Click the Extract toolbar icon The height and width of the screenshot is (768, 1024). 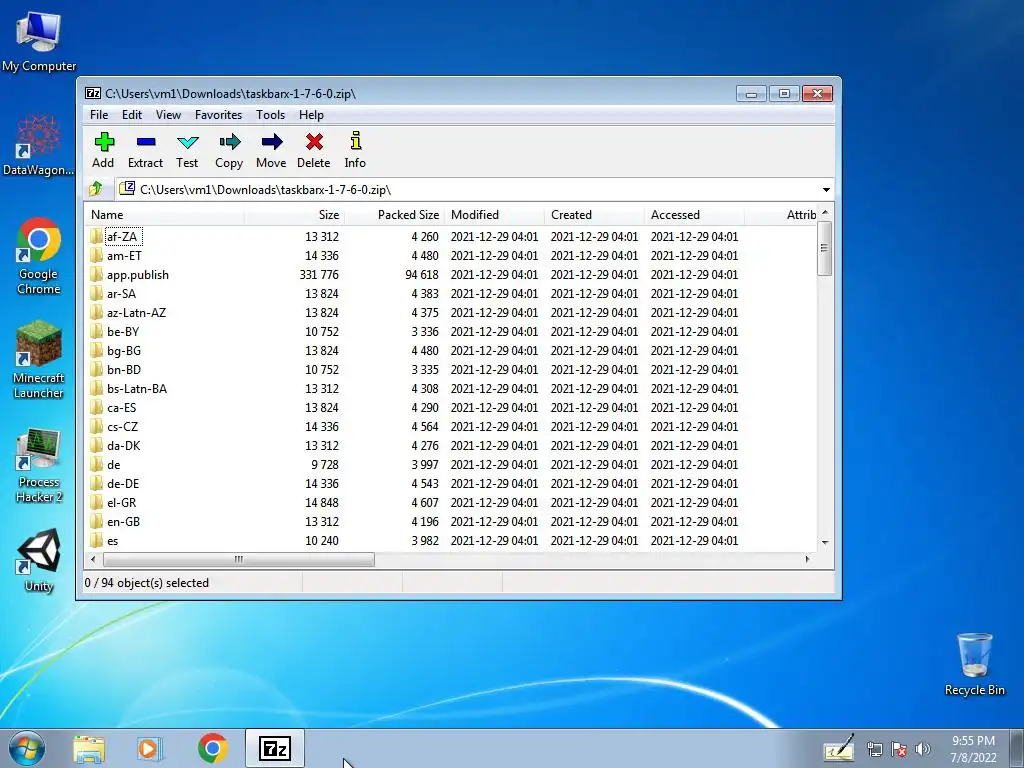[x=146, y=142]
